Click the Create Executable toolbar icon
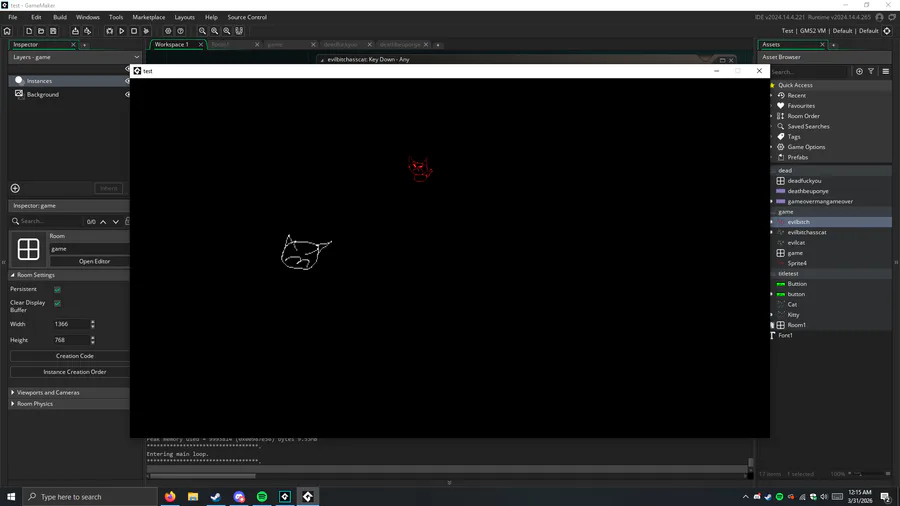 (x=75, y=31)
